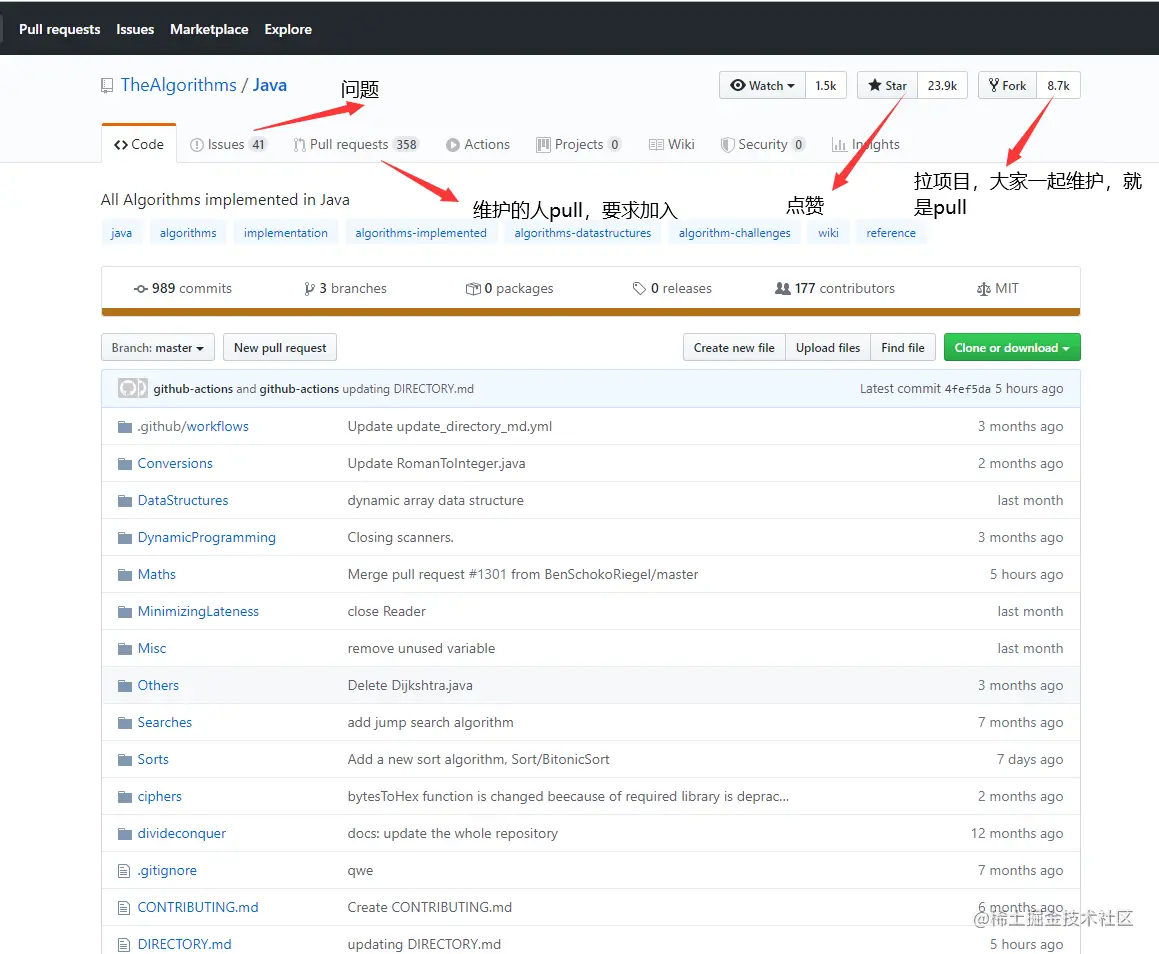Open commit message 'Merge pull request #1301'
This screenshot has height=954, width=1159.
pyautogui.click(x=523, y=575)
